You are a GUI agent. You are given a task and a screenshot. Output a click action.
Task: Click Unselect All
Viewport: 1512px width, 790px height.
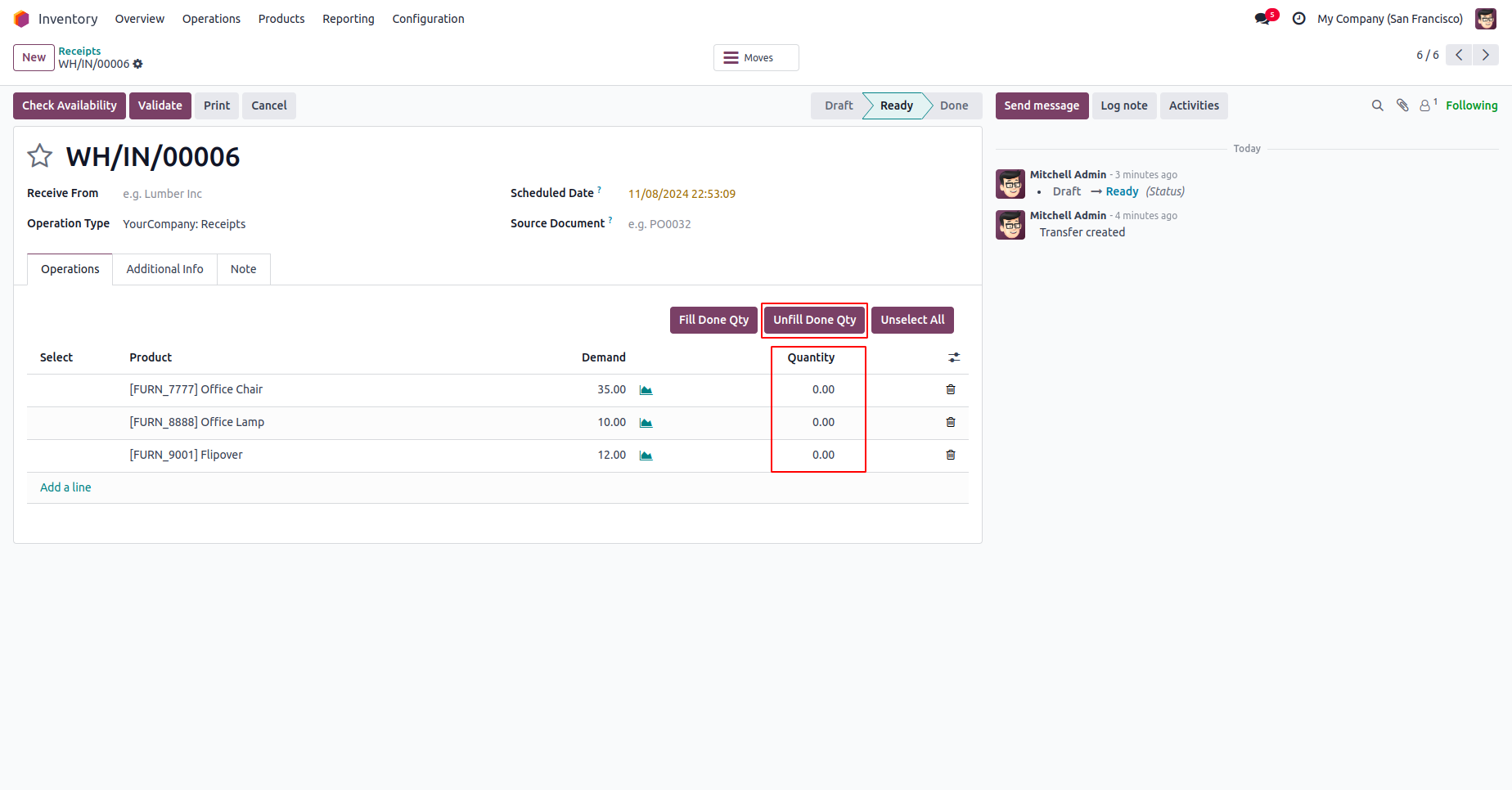pos(912,320)
